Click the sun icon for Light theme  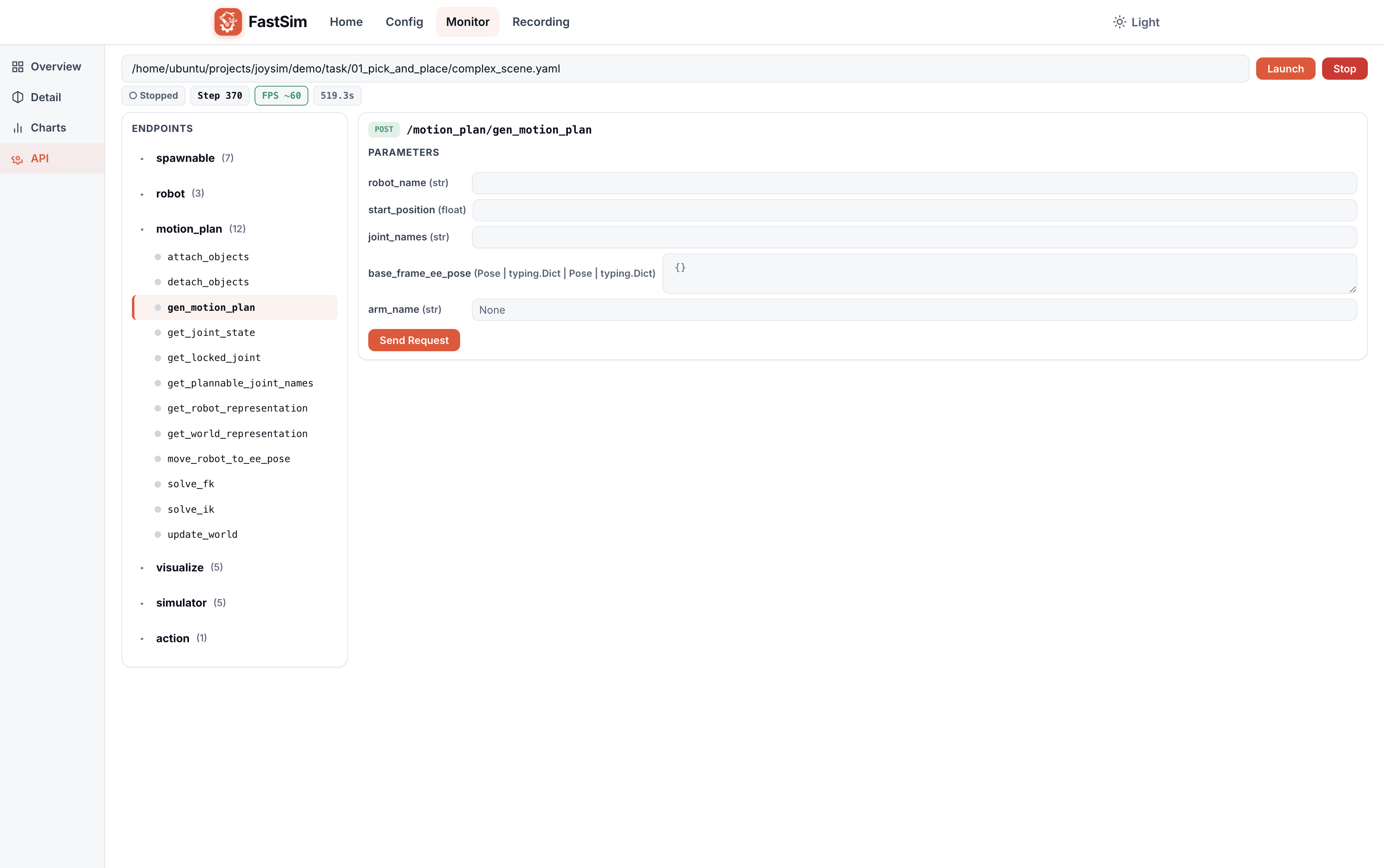pos(1119,22)
